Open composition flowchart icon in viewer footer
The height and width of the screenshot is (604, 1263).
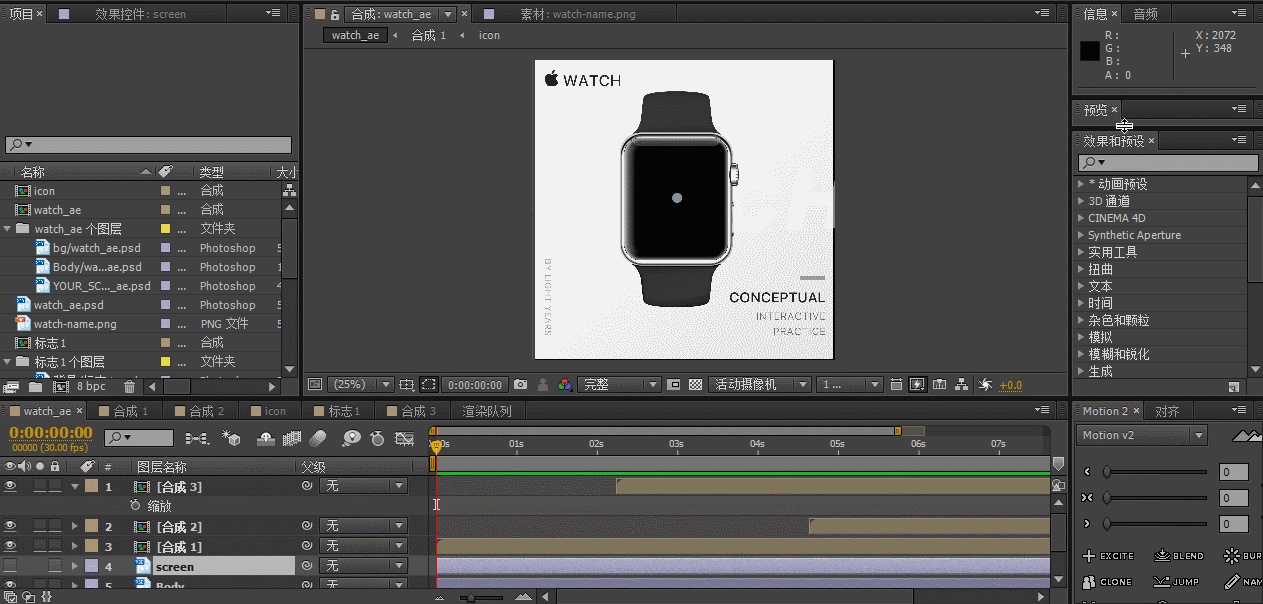pyautogui.click(x=961, y=384)
